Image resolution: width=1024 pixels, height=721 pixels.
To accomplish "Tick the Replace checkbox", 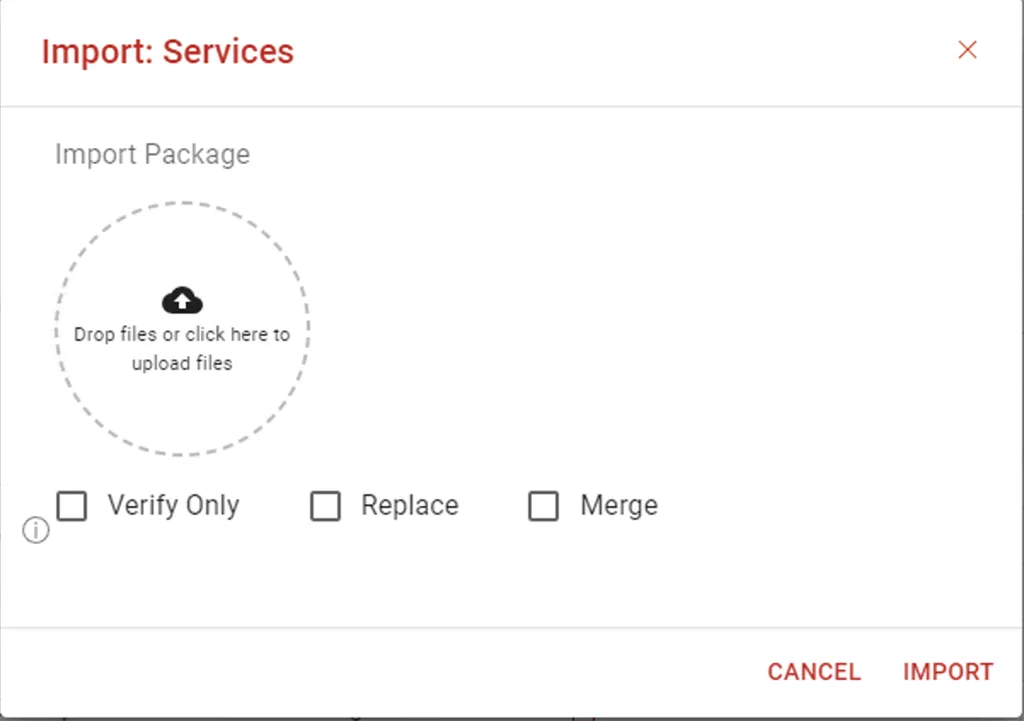I will [x=325, y=505].
